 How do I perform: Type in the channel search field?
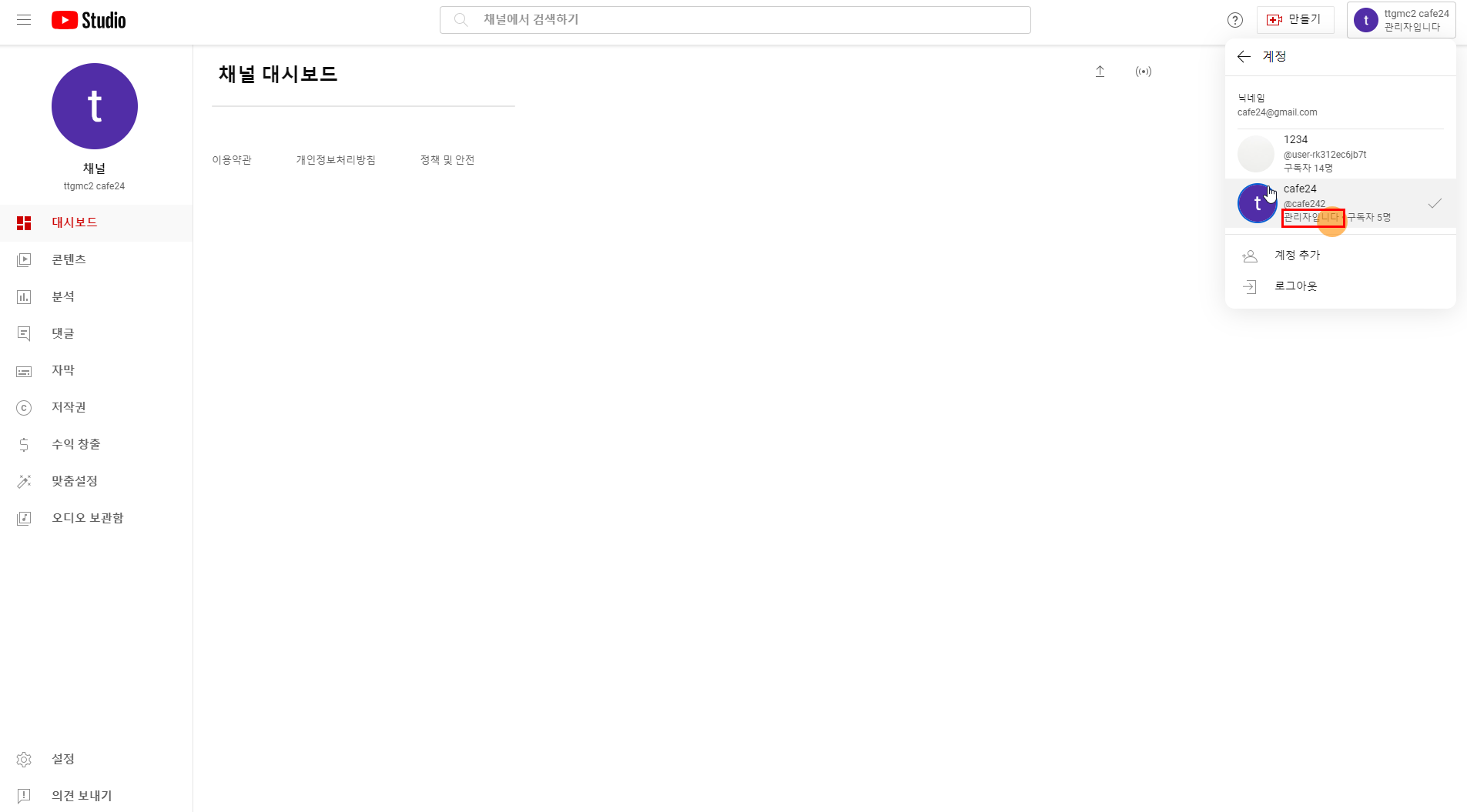(735, 20)
